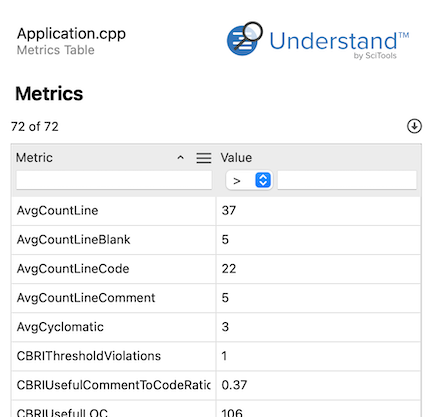This screenshot has width=432, height=417.
Task: Click the Metric column header
Action: coord(34,158)
